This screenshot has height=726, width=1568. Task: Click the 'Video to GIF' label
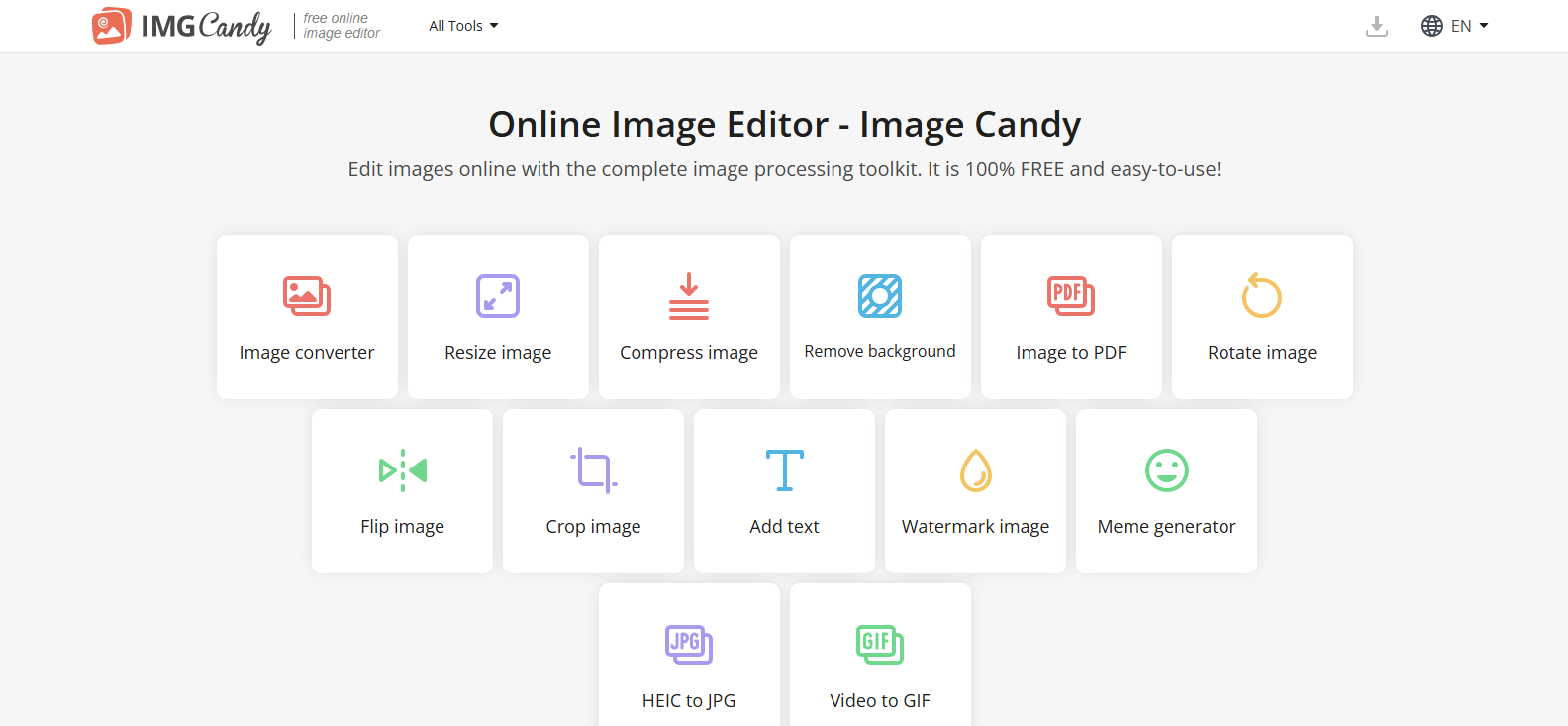click(x=880, y=701)
